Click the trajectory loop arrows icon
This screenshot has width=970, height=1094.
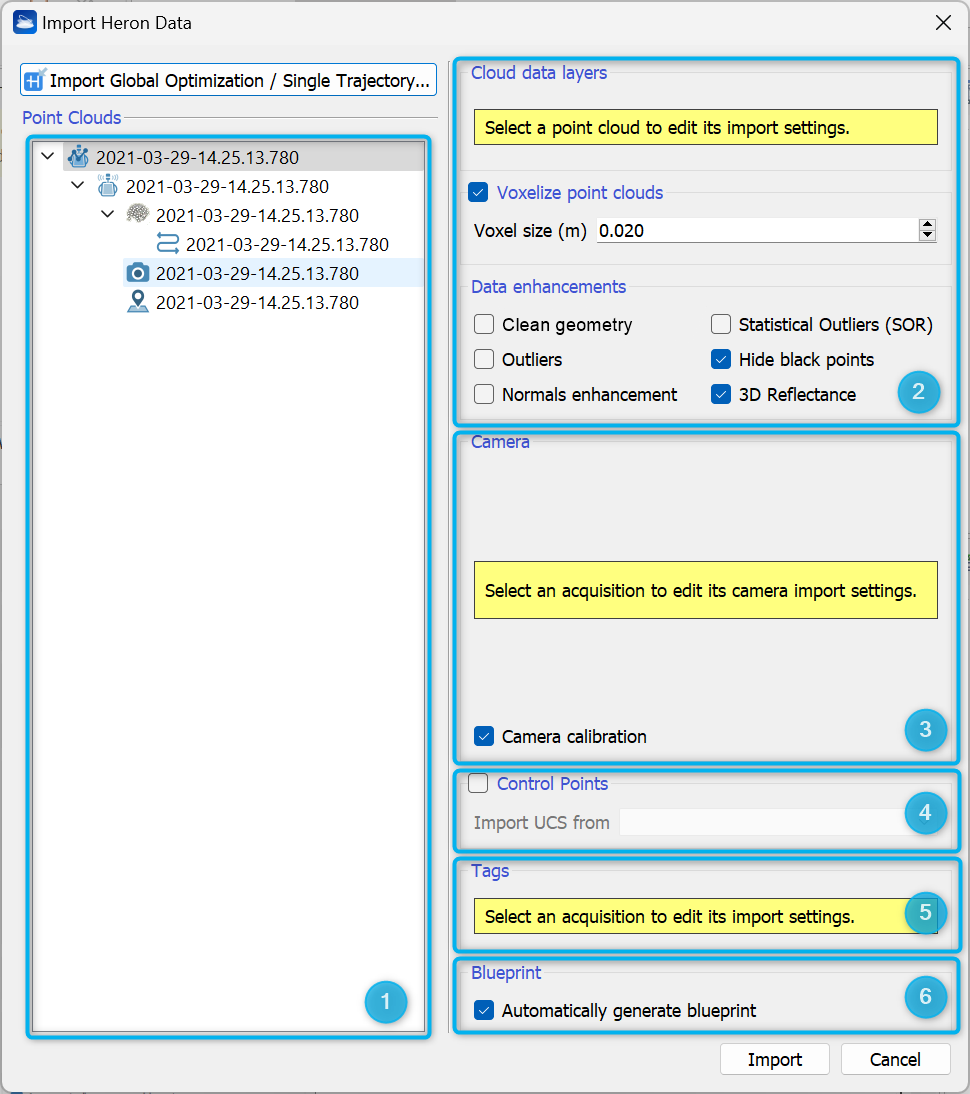(x=168, y=244)
